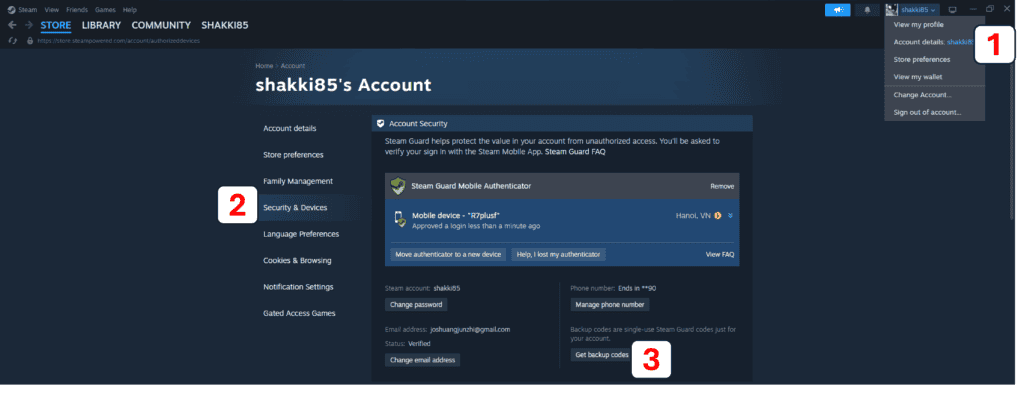Expand the mobile device details chevron
This screenshot has width=1024, height=400.
pyautogui.click(x=731, y=215)
